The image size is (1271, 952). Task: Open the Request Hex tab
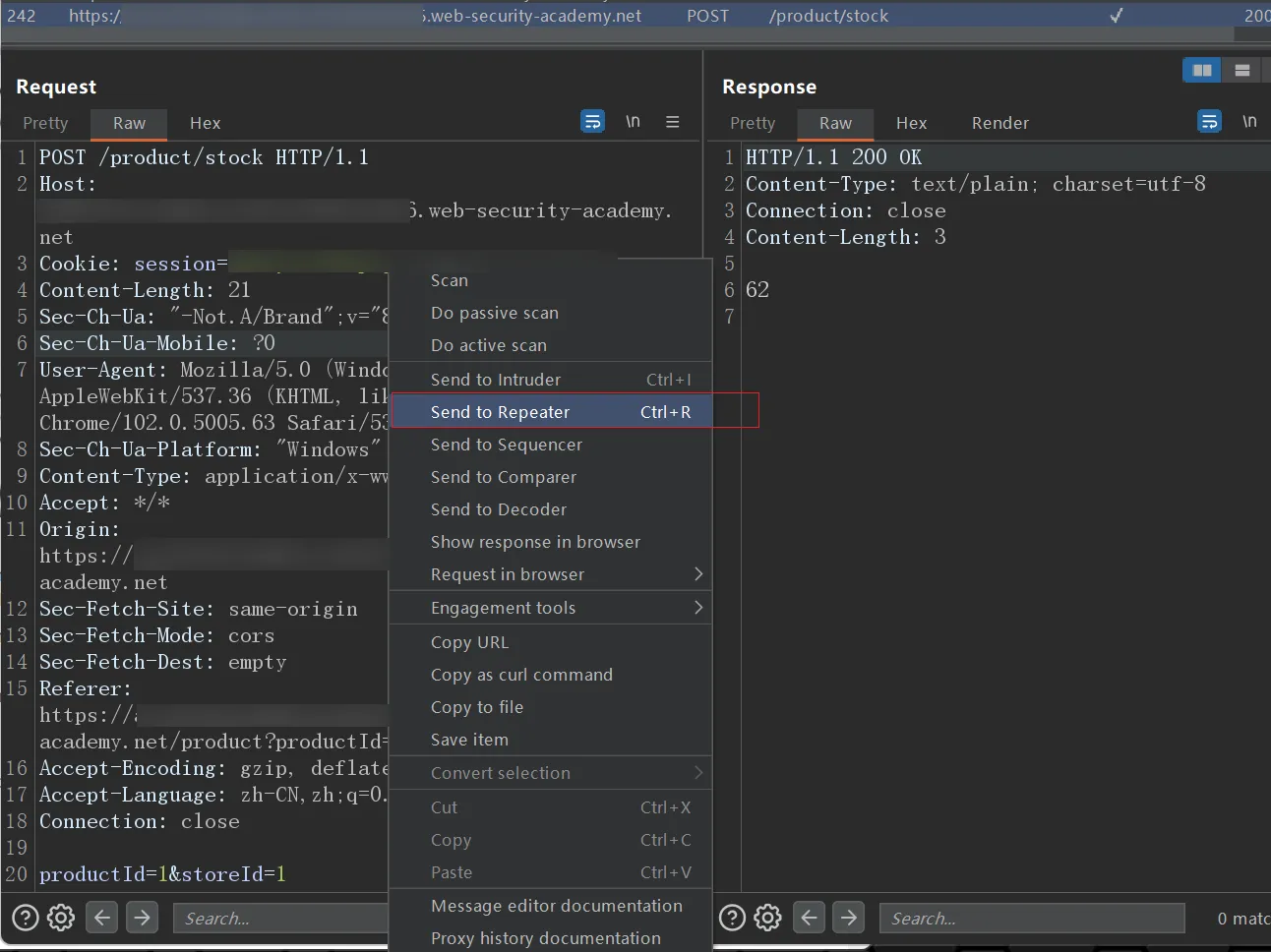[x=205, y=123]
